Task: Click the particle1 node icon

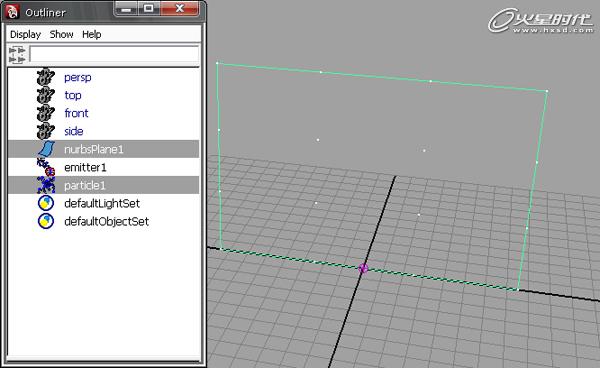Action: click(46, 185)
